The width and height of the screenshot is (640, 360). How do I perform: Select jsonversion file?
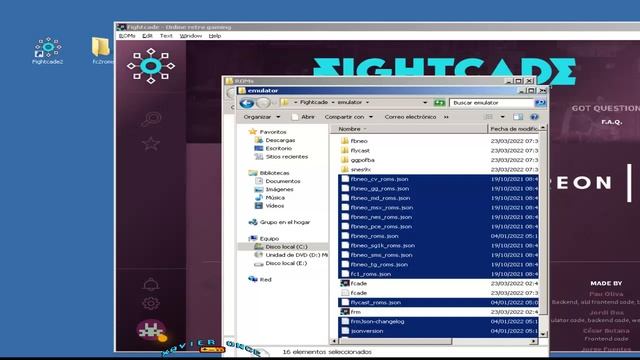point(438,331)
